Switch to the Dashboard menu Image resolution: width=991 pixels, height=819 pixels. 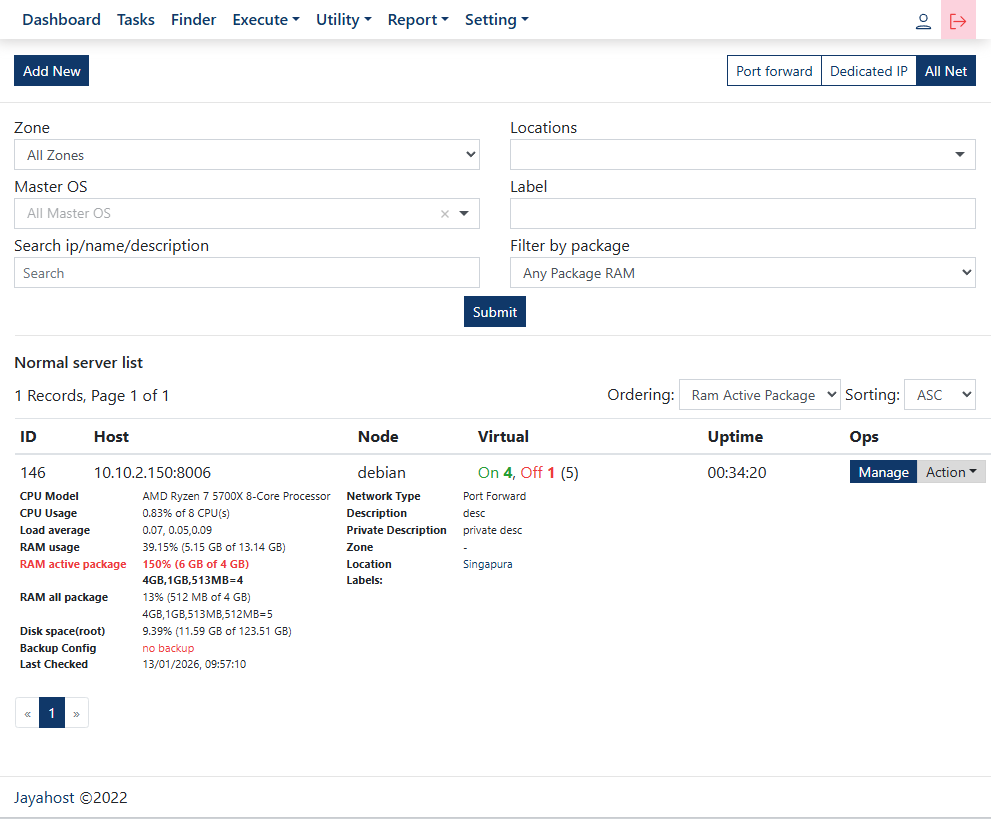click(x=61, y=19)
